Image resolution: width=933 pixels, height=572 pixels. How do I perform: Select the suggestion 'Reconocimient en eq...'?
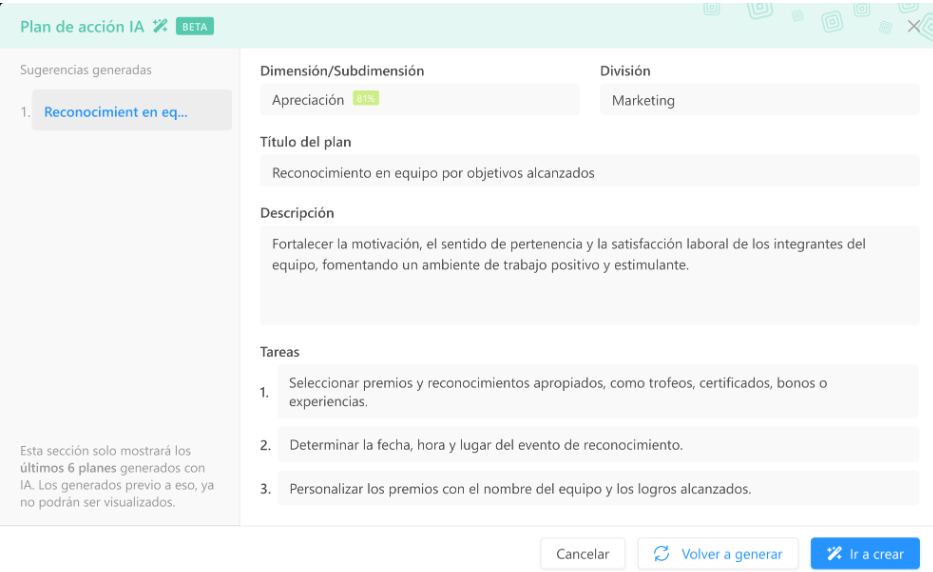(x=132, y=111)
